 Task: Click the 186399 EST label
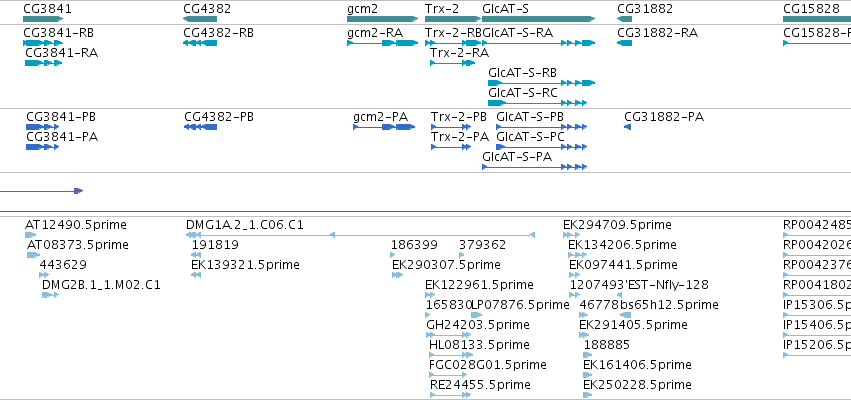(414, 245)
